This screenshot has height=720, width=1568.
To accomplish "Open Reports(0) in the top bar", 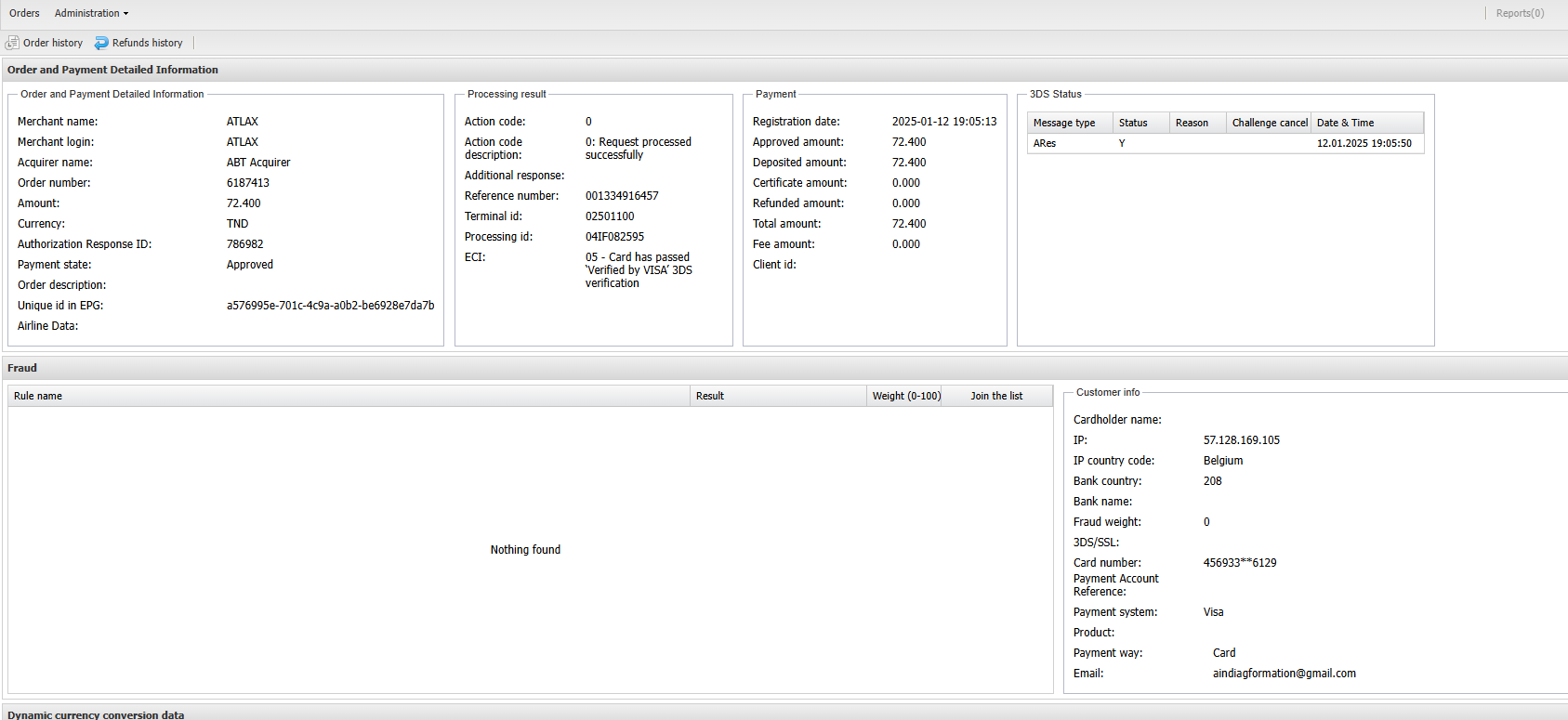I will pos(1519,13).
